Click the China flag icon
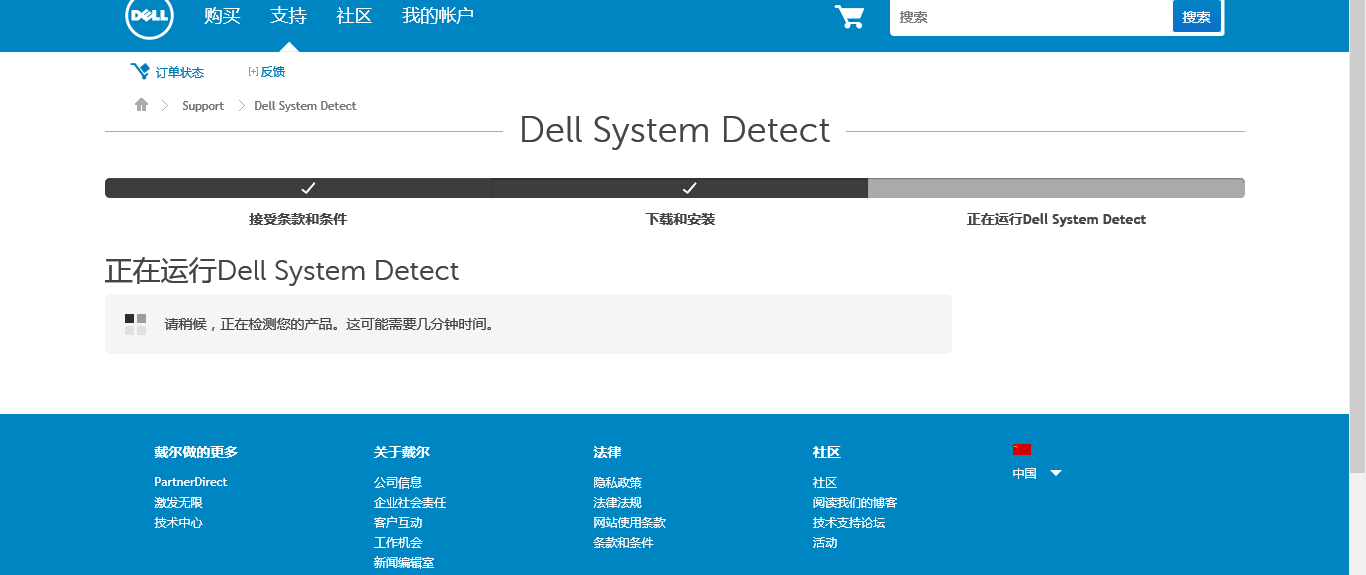 [1022, 449]
